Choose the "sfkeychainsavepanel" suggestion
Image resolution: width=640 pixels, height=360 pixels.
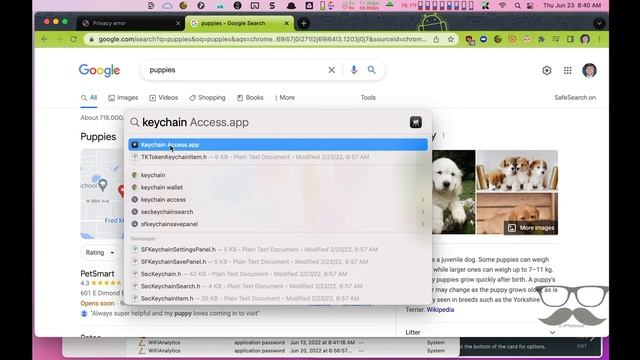169,224
